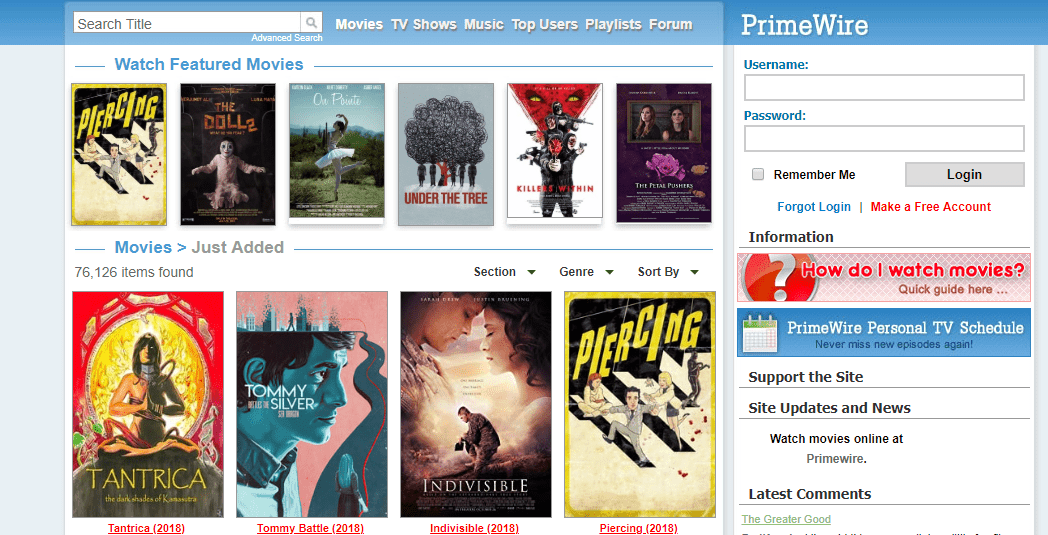This screenshot has width=1048, height=535.
Task: Click into the Username field
Action: [x=884, y=88]
